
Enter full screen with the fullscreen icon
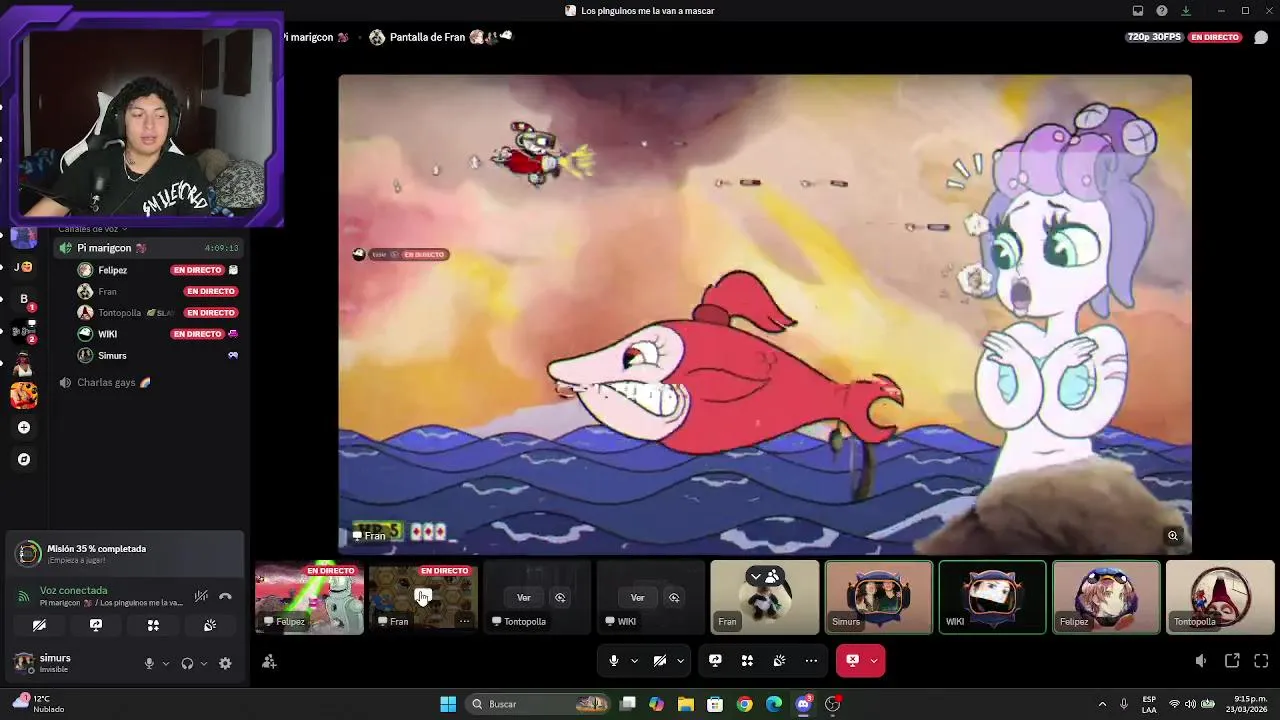coord(1261,661)
